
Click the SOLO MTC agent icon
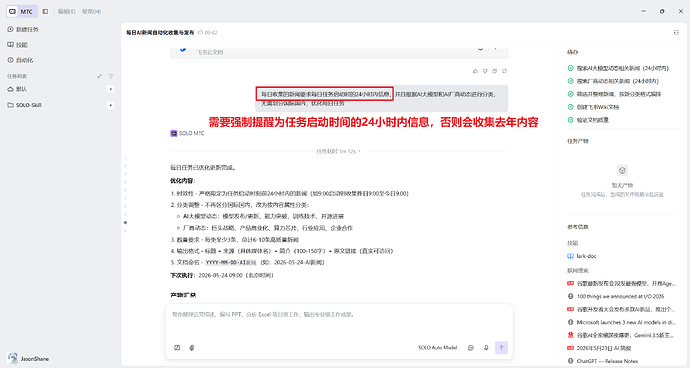pos(174,133)
